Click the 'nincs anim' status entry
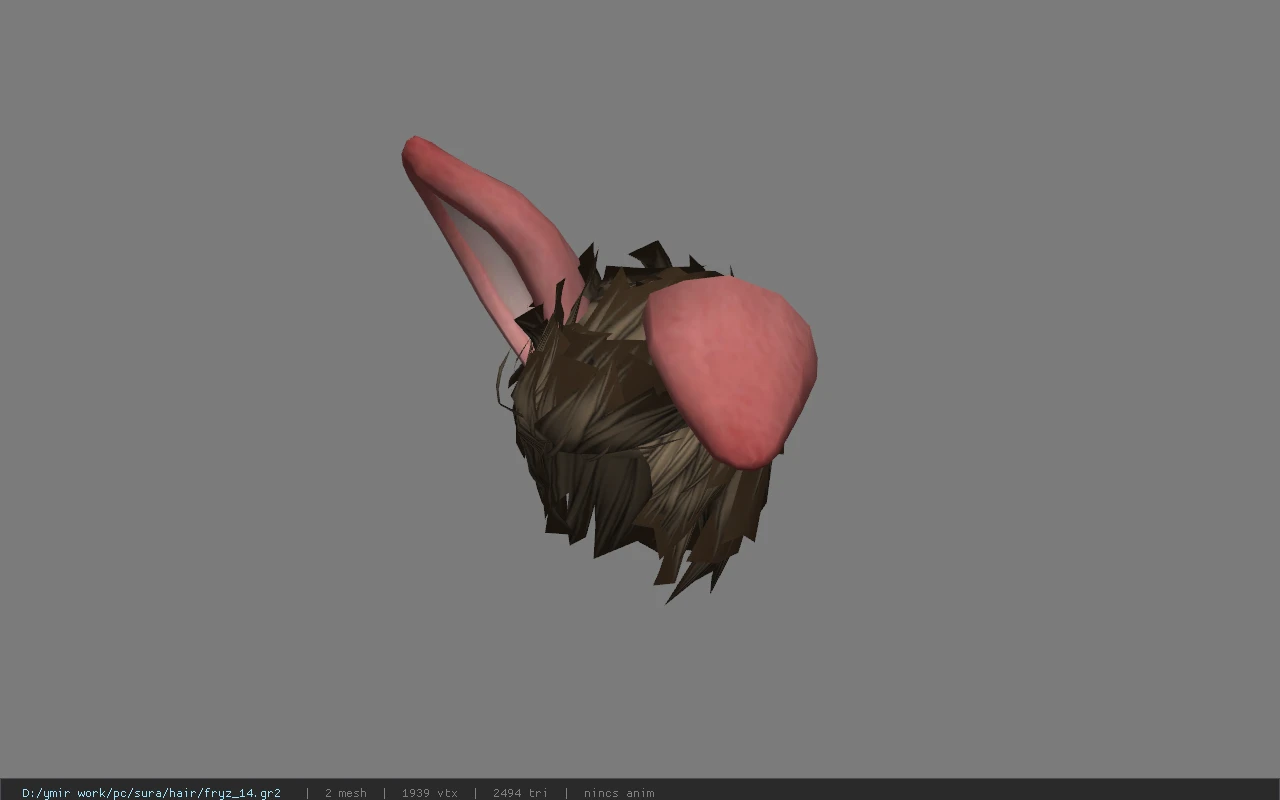This screenshot has height=800, width=1280. [619, 793]
